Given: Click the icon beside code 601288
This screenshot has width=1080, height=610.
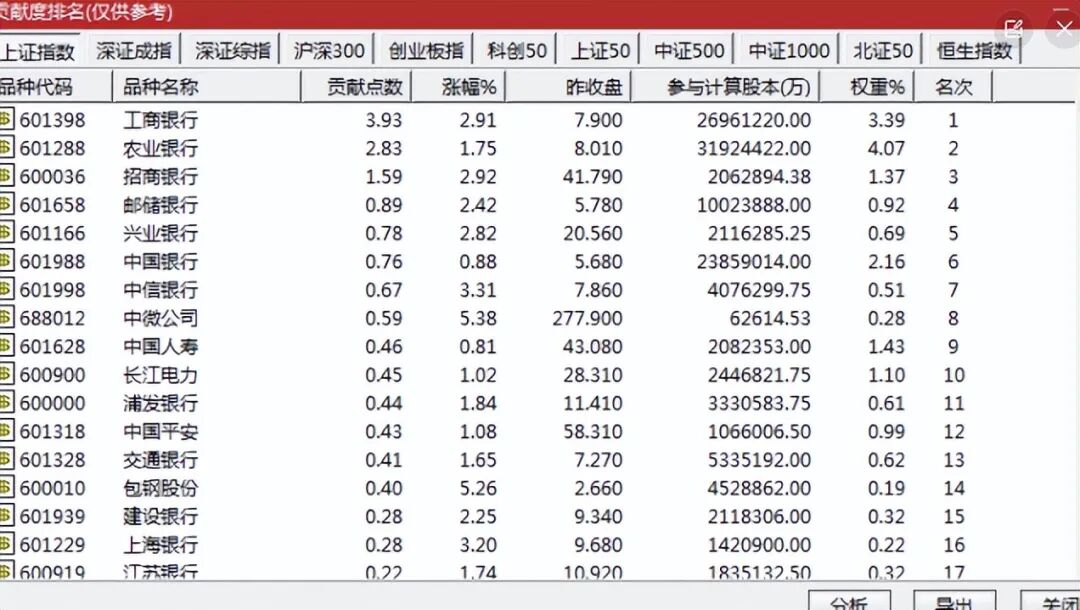Looking at the screenshot, I should [x=6, y=147].
